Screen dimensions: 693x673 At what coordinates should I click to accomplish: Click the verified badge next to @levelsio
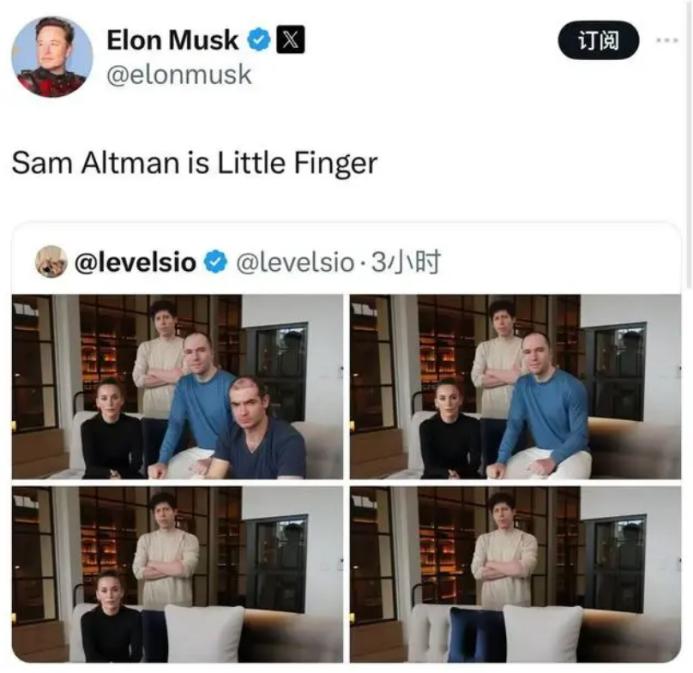(x=214, y=263)
